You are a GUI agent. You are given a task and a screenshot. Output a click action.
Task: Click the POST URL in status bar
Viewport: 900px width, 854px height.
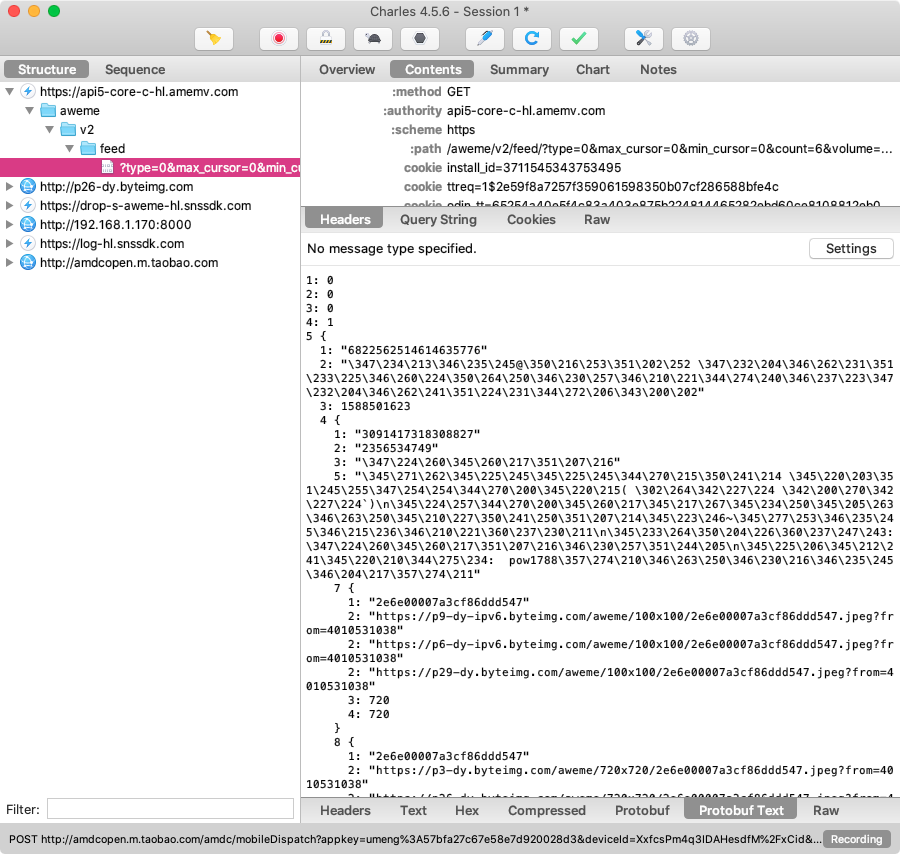point(414,839)
